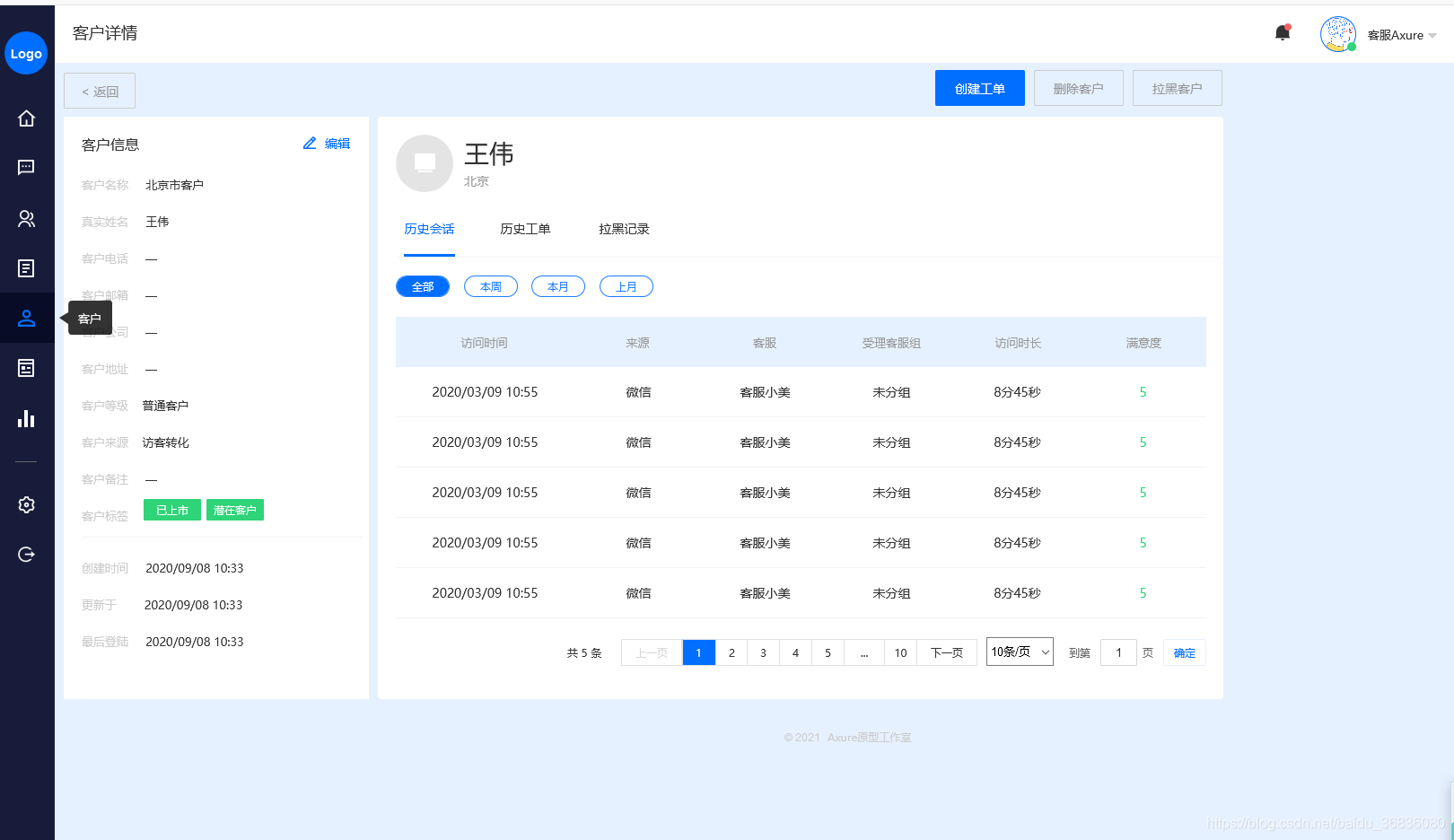Select the 本月 filter pill
The height and width of the screenshot is (840, 1454).
pyautogui.click(x=558, y=286)
